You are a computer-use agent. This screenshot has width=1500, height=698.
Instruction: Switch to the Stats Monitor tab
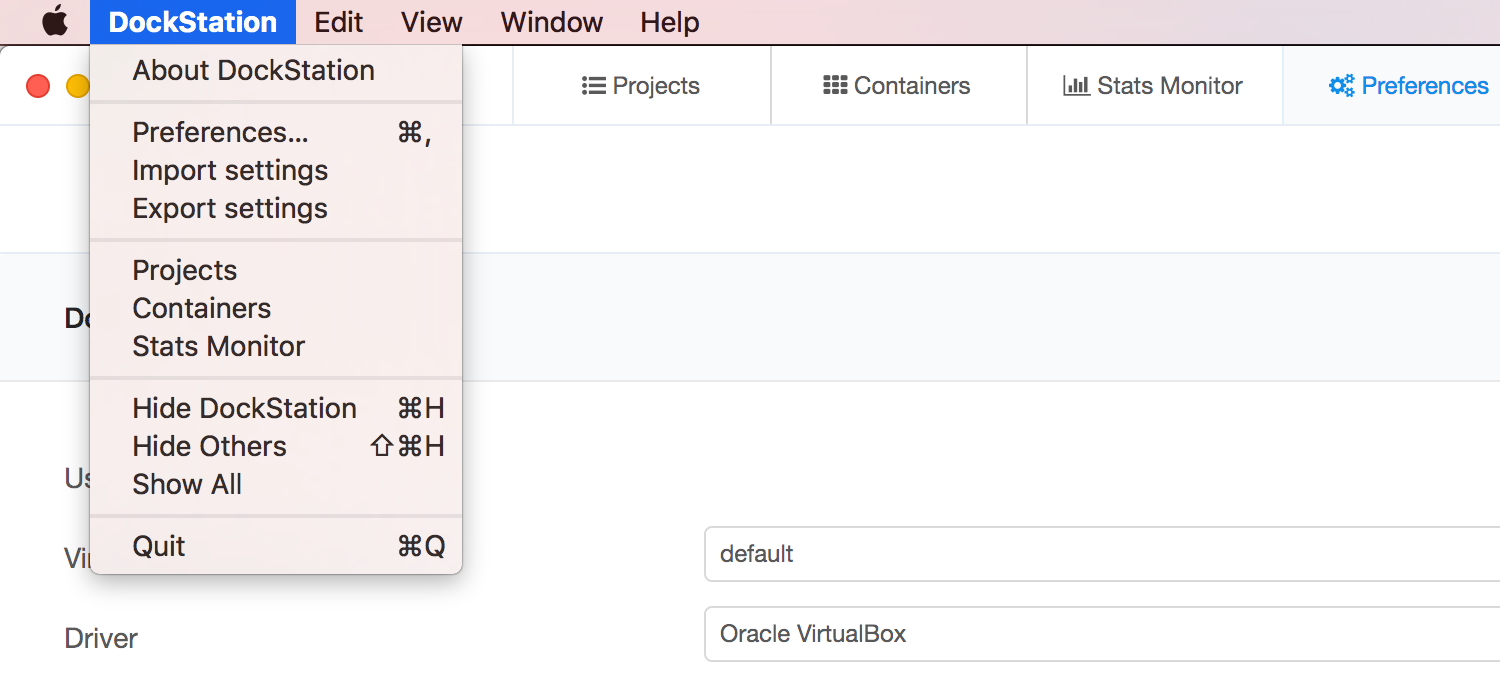pyautogui.click(x=1154, y=86)
